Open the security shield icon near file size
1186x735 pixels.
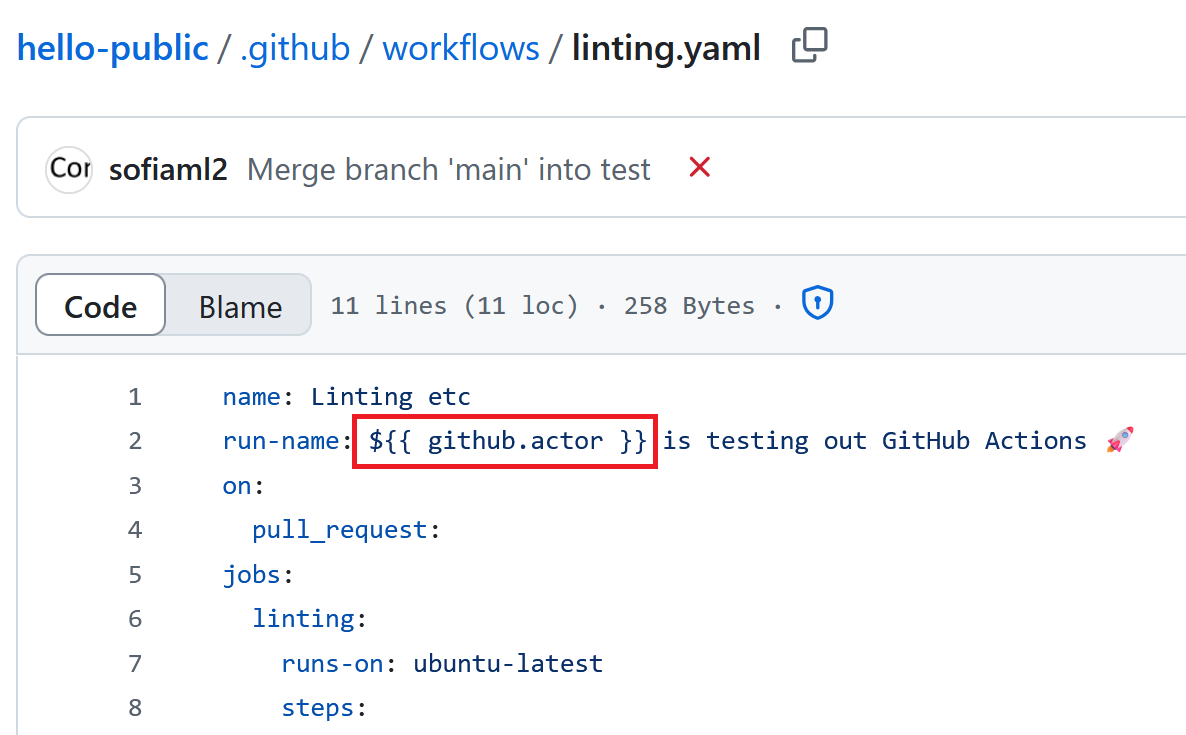pos(817,305)
